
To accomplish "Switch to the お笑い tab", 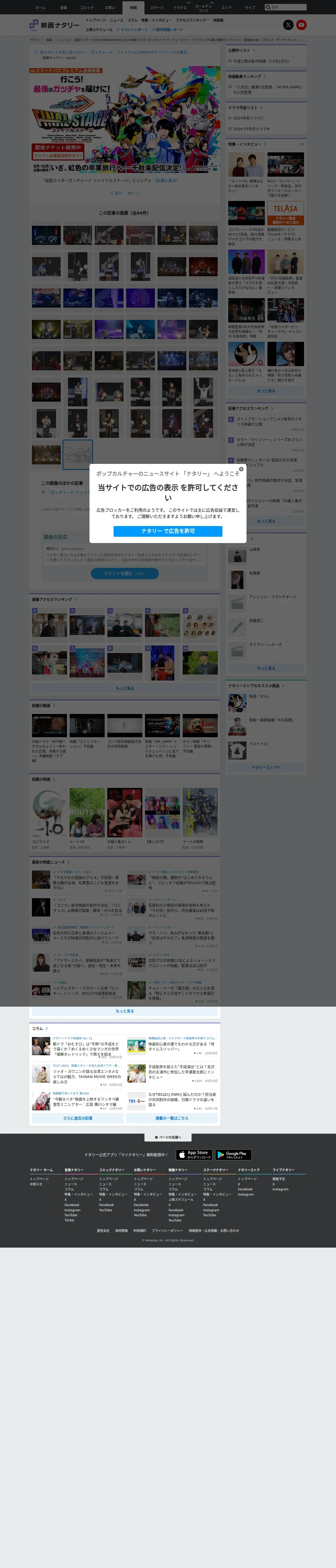I will [x=110, y=7].
